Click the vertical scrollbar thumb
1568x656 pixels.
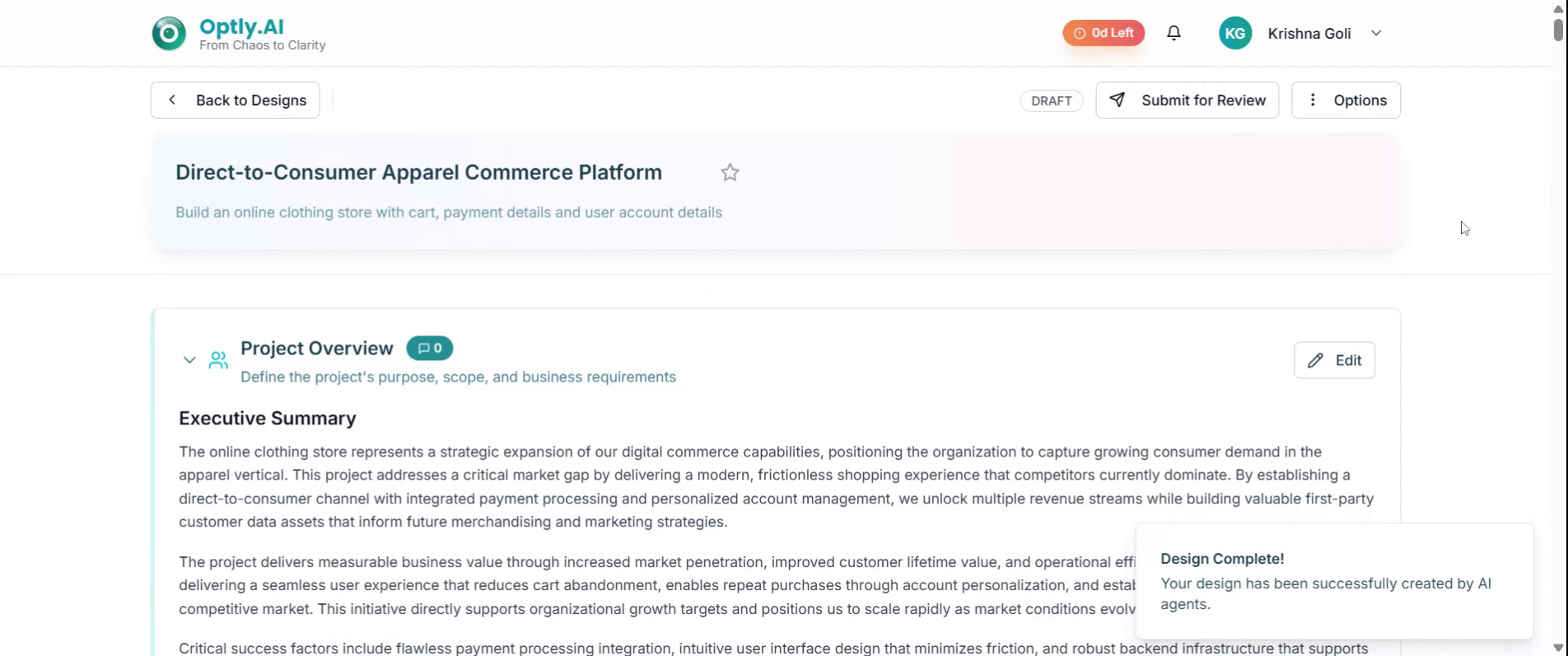pyautogui.click(x=1558, y=30)
